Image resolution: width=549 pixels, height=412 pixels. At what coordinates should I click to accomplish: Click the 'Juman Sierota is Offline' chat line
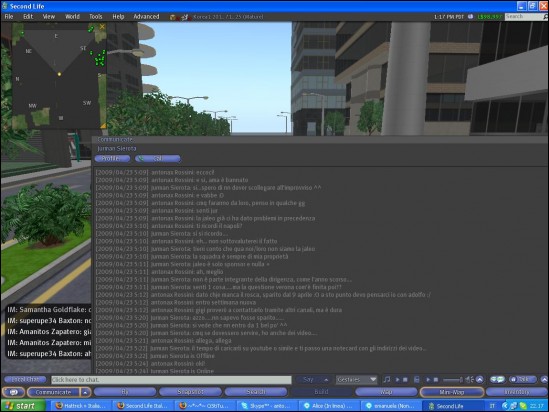click(x=155, y=356)
